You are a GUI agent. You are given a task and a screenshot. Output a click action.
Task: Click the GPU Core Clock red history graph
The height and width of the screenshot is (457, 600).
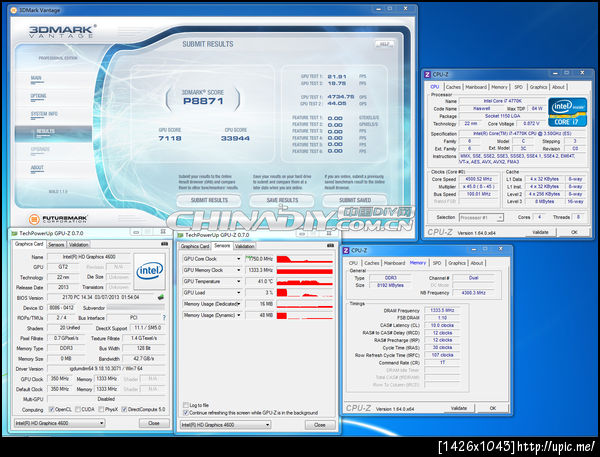click(x=305, y=259)
